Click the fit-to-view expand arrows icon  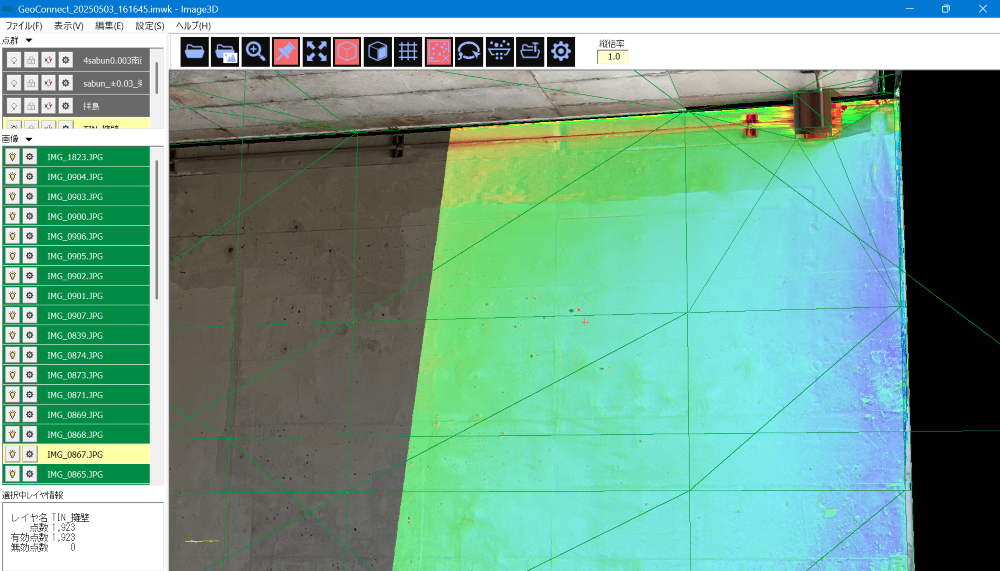click(316, 52)
